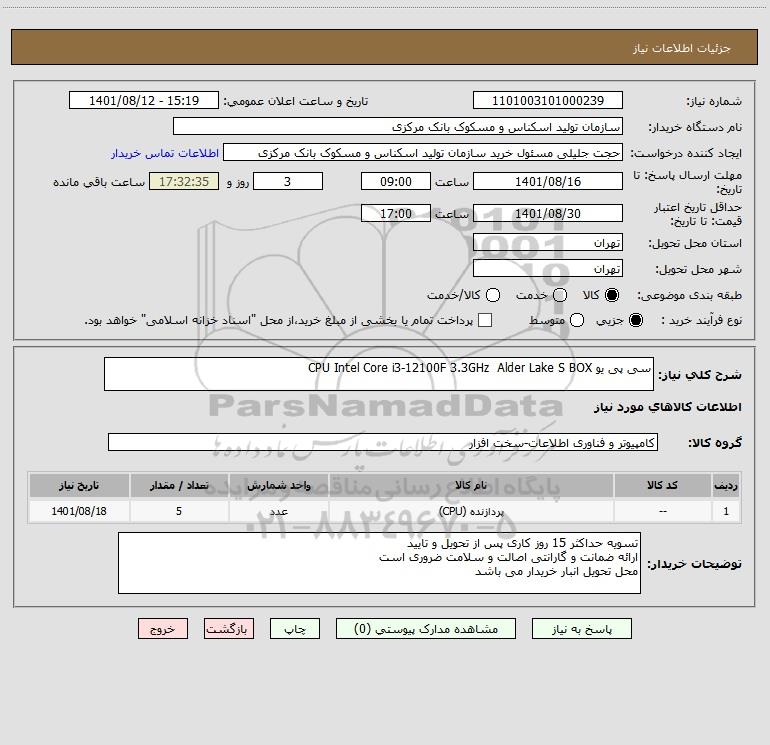Image resolution: width=770 pixels, height=745 pixels.
Task: Click the چاپ print button
Action: 295,629
